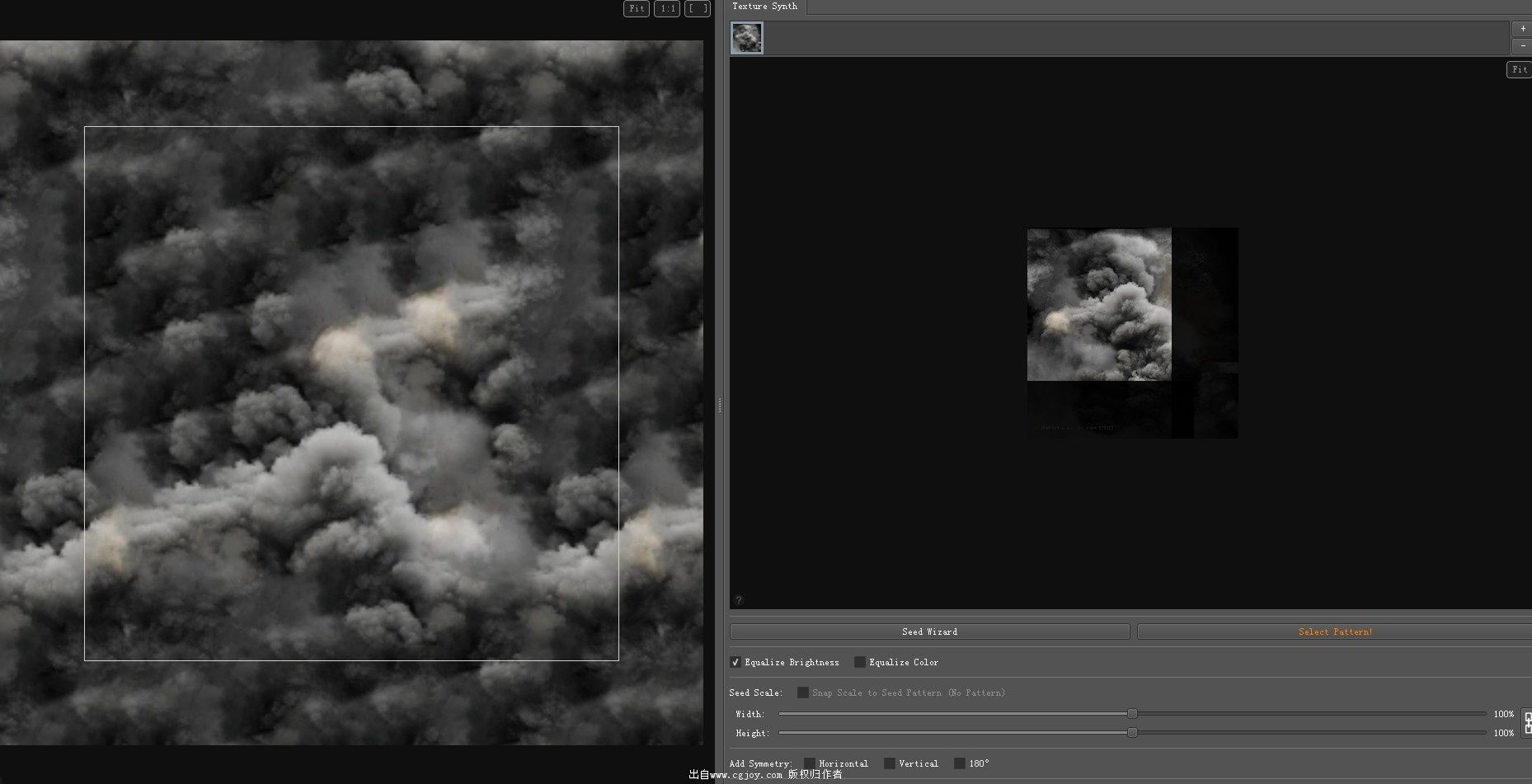Enable Horizontal symmetry
1532x784 pixels.
(810, 763)
